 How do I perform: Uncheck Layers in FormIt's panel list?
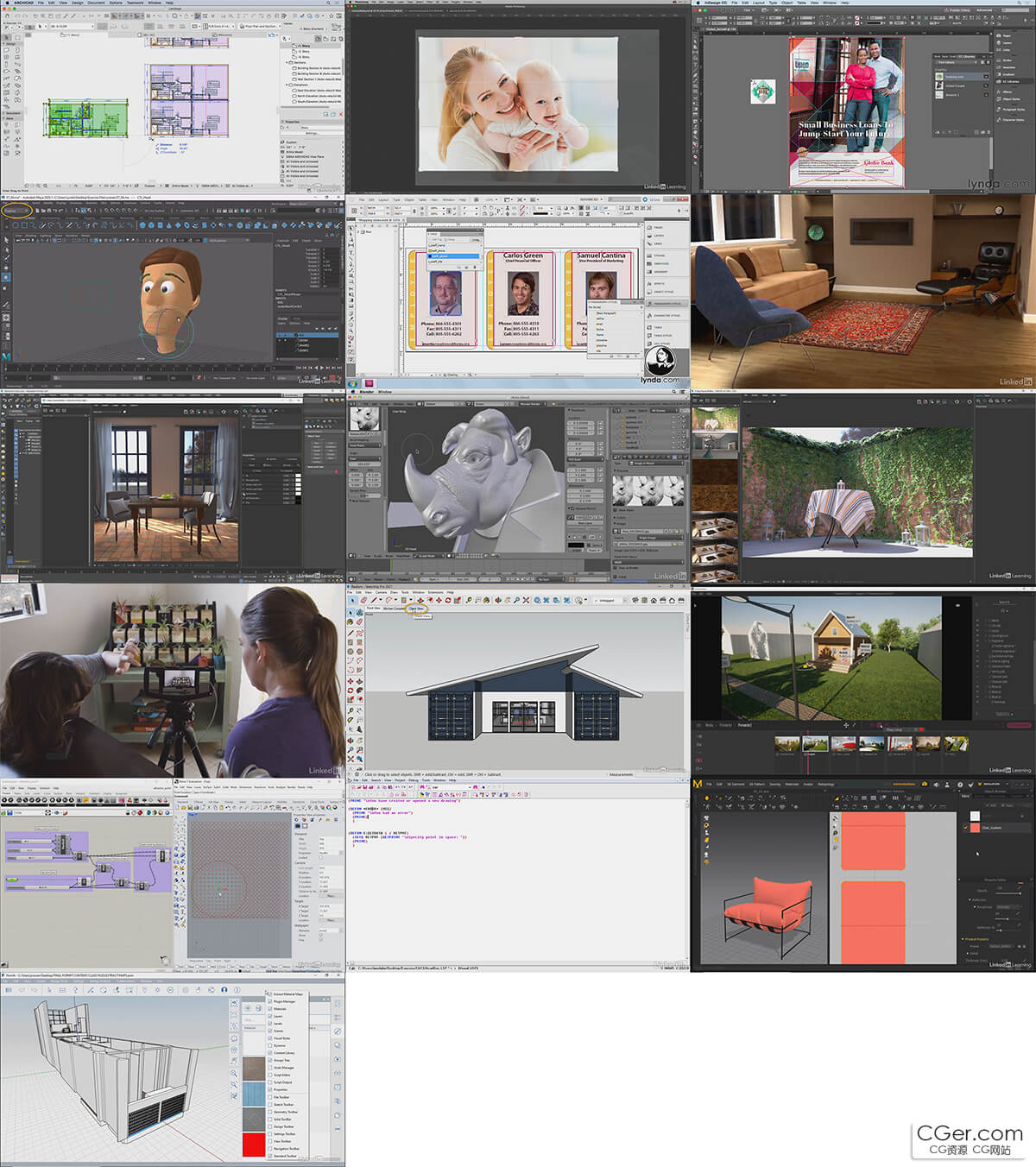click(x=270, y=1016)
